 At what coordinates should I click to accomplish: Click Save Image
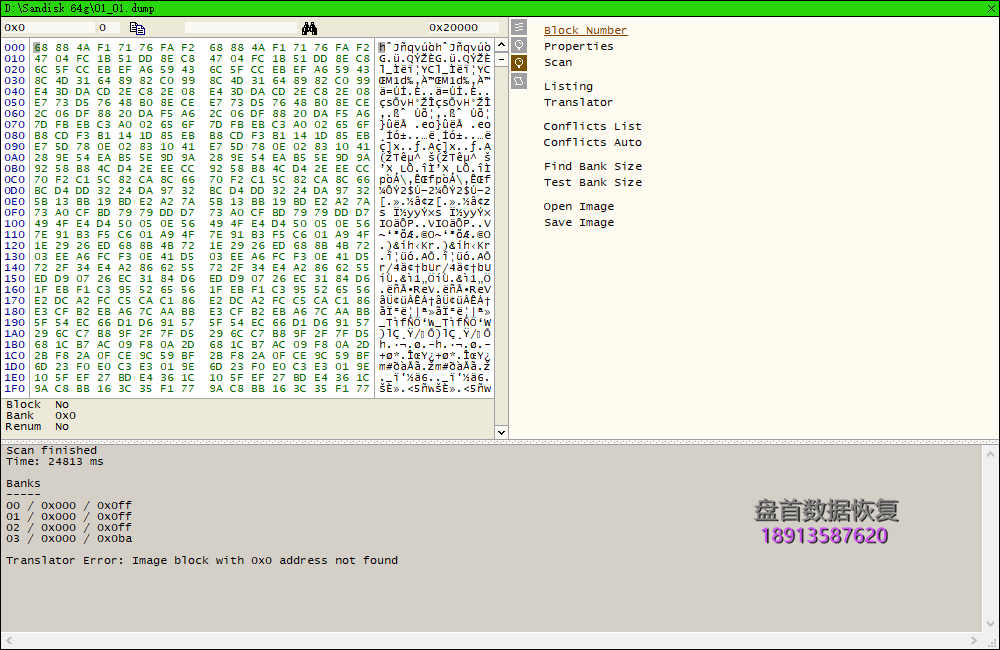click(x=578, y=222)
